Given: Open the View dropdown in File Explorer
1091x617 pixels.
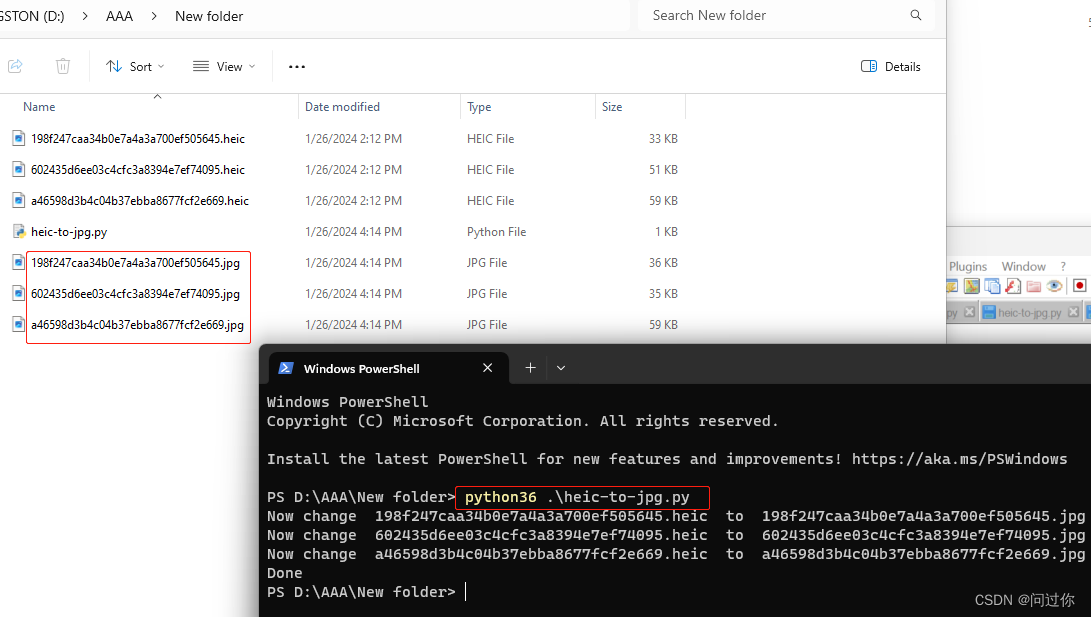Looking at the screenshot, I should click(x=222, y=65).
